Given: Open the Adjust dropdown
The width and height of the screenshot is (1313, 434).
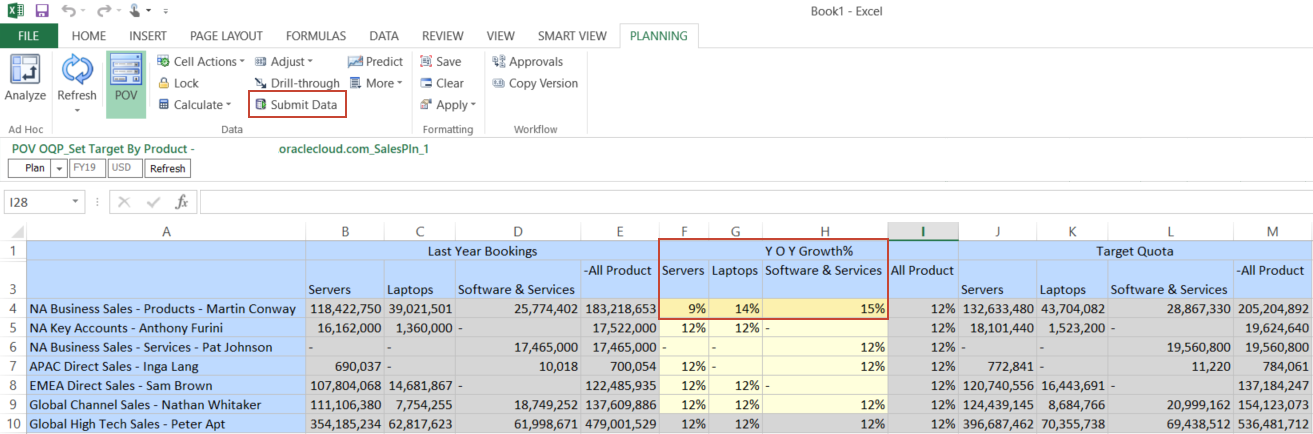Looking at the screenshot, I should 284,62.
